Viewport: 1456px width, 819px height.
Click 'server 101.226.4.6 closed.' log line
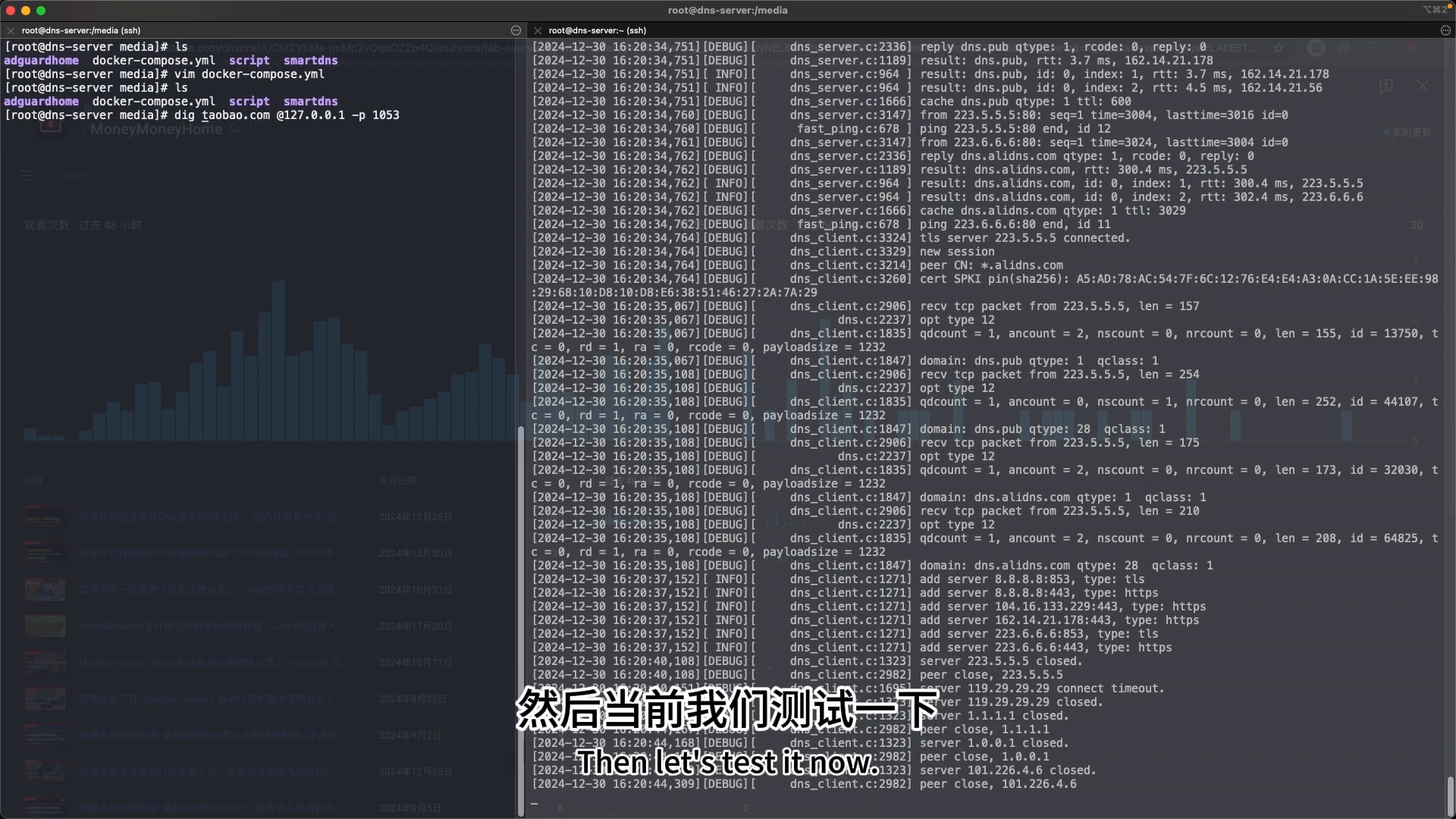click(1008, 770)
